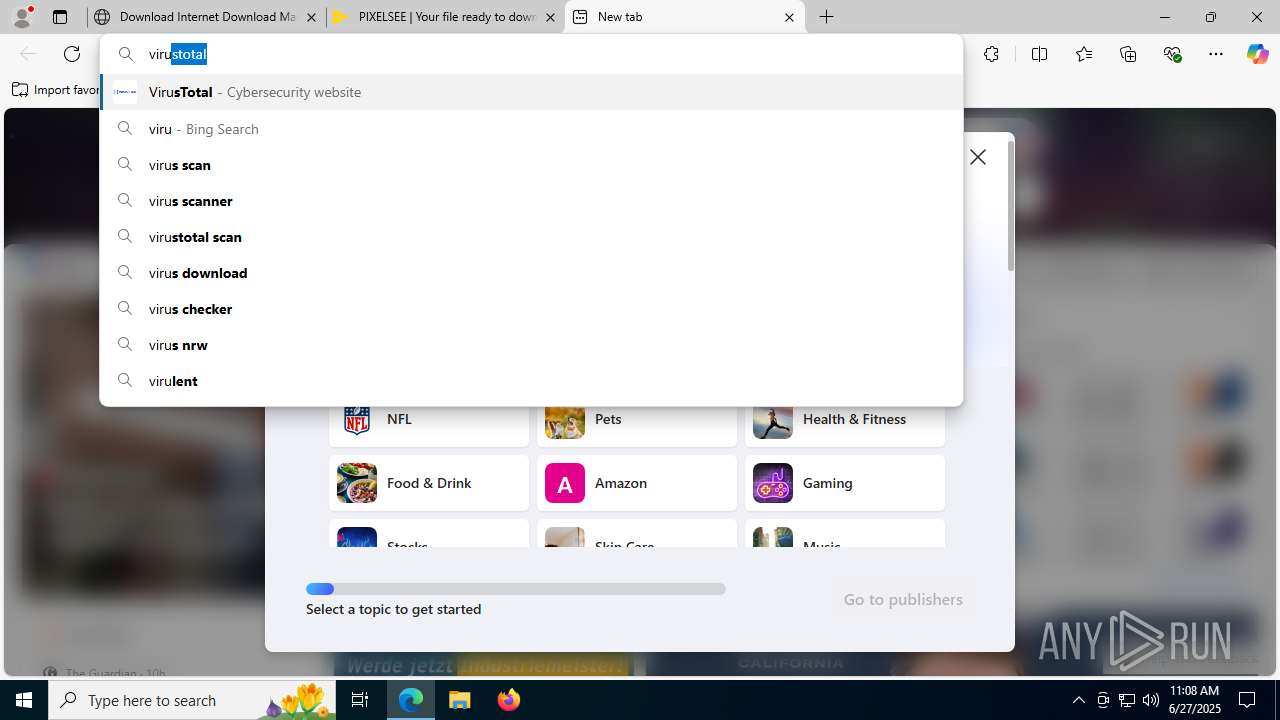This screenshot has height=720, width=1280.
Task: Show hidden system tray icons
Action: (1078, 700)
